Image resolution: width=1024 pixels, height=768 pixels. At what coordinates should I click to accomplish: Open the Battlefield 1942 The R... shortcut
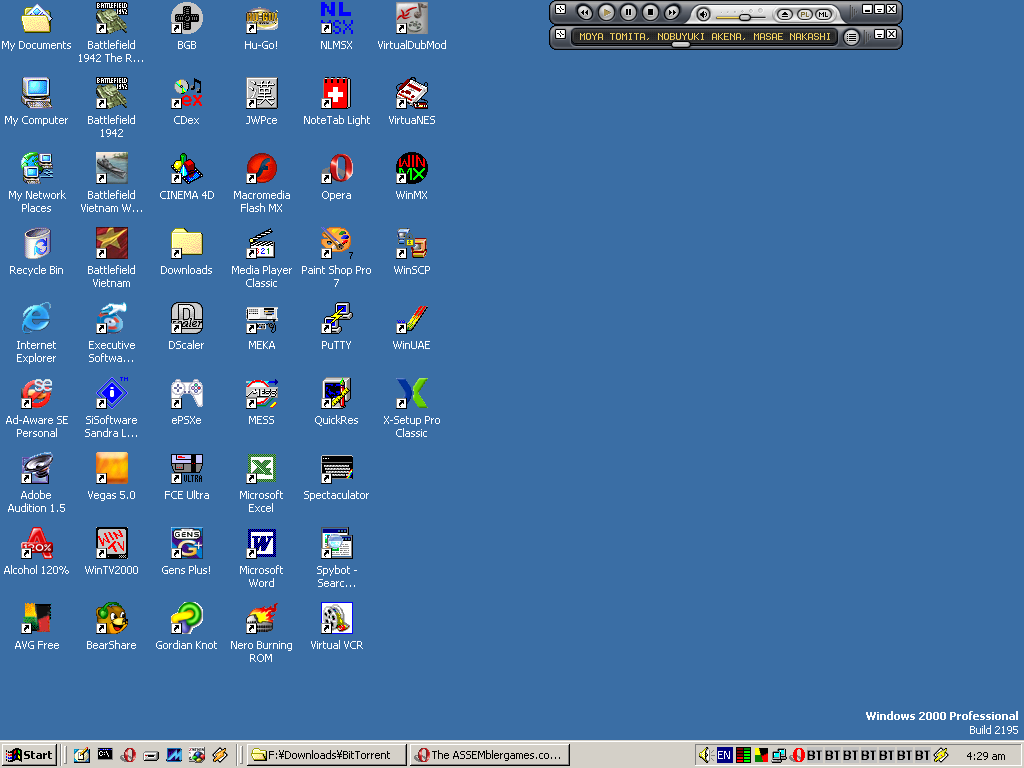[x=111, y=33]
